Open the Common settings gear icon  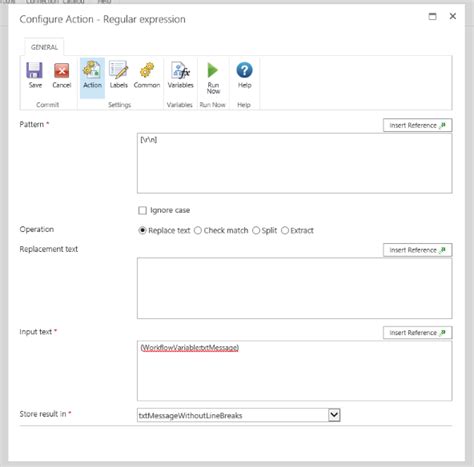click(147, 70)
